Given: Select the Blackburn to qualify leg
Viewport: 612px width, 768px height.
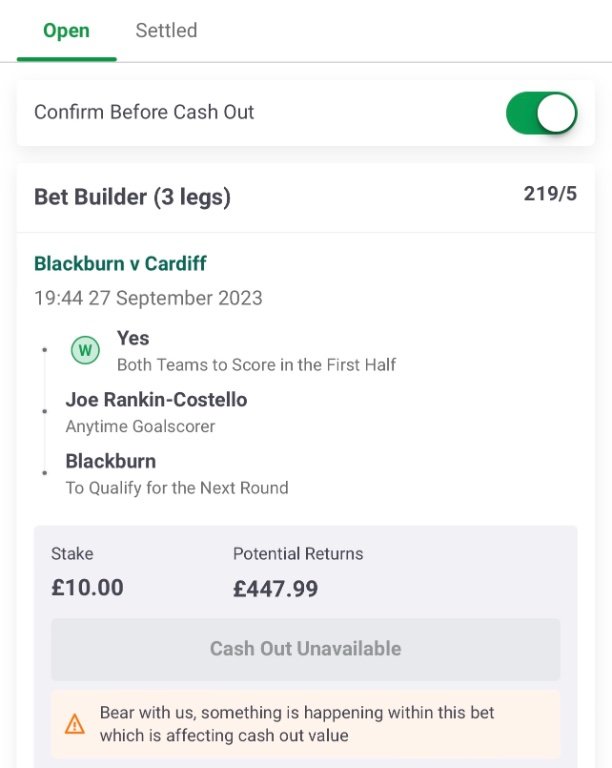Looking at the screenshot, I should pyautogui.click(x=177, y=474).
